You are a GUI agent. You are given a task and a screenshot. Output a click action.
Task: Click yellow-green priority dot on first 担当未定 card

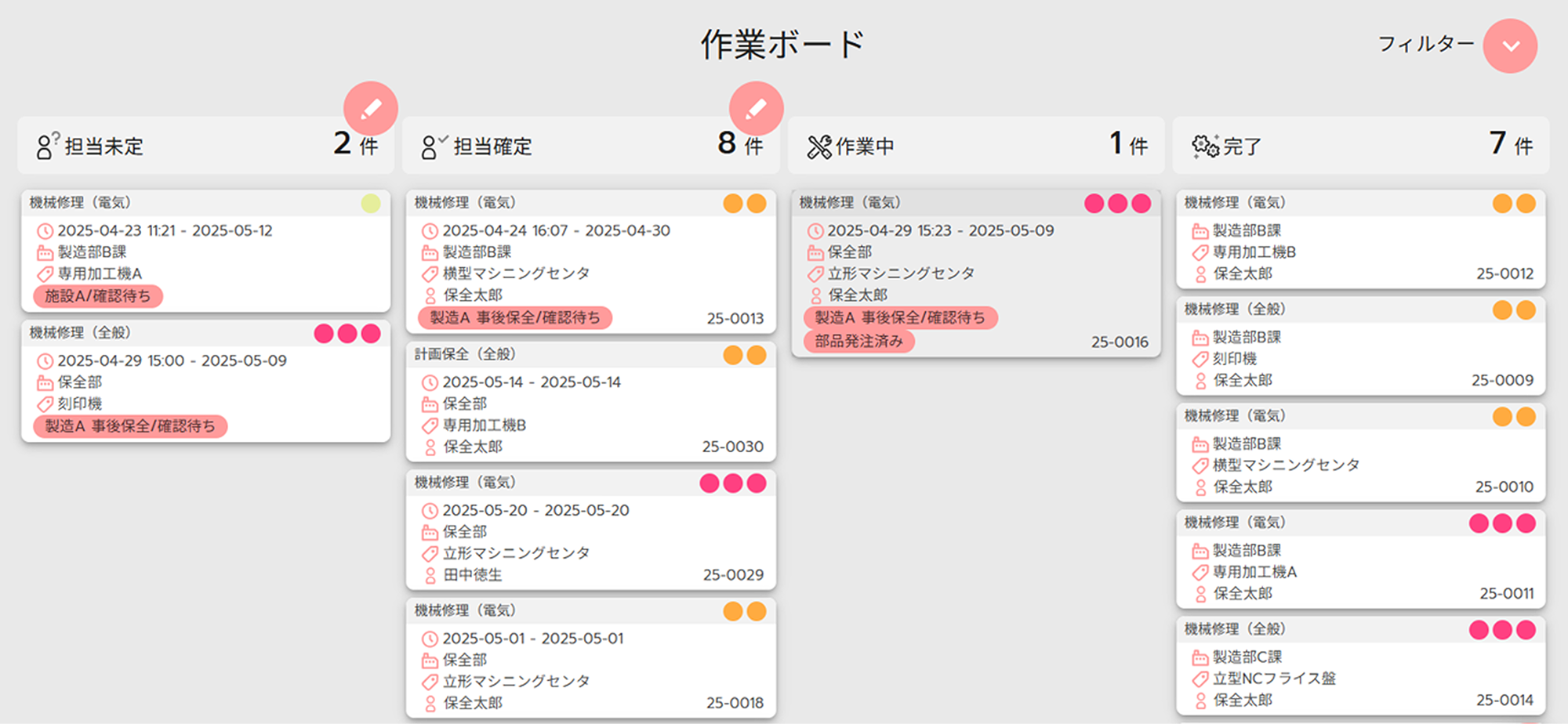point(371,204)
